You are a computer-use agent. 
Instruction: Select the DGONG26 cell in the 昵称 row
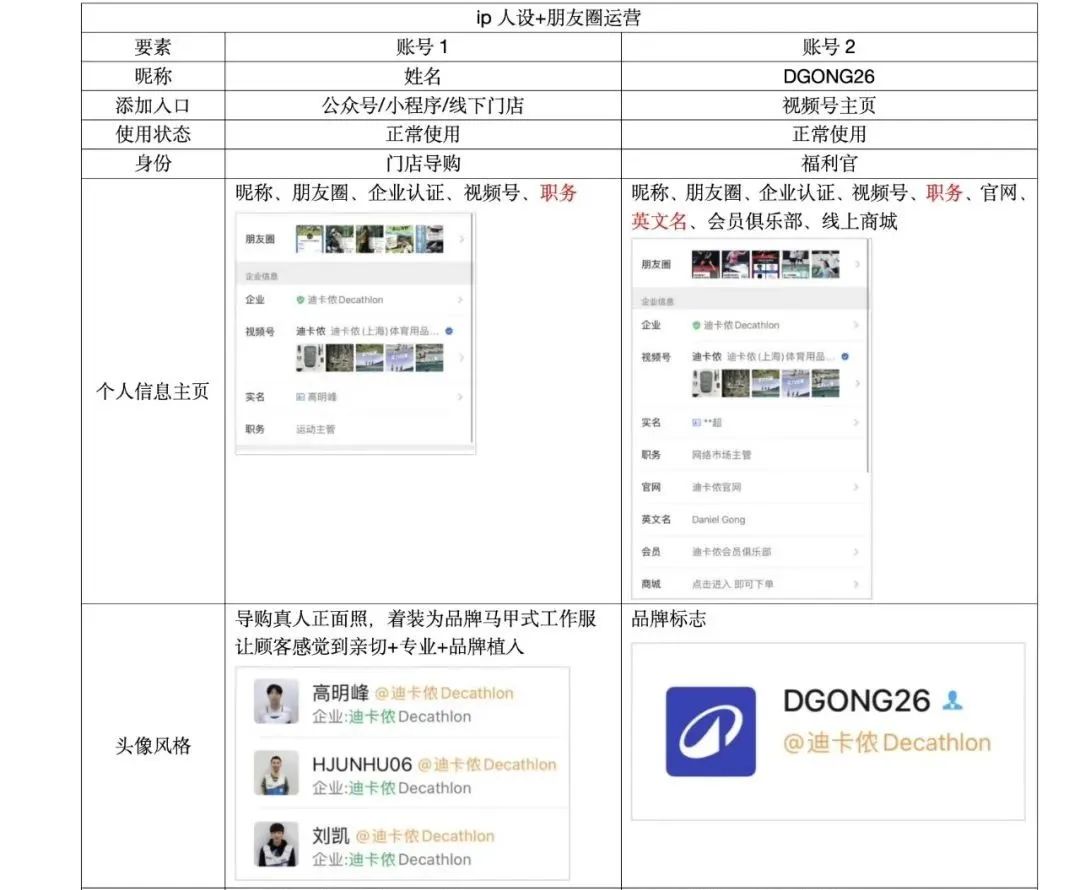click(x=829, y=76)
